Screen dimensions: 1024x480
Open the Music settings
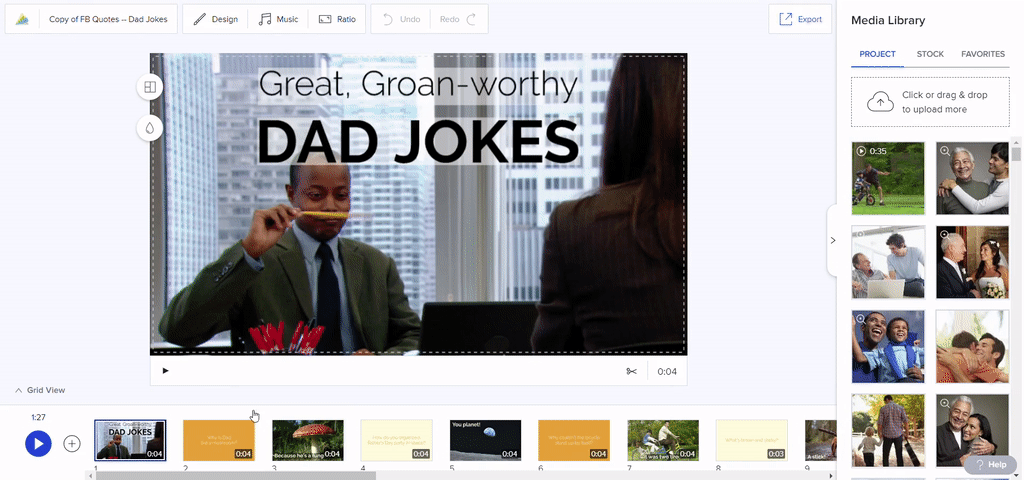tap(278, 19)
